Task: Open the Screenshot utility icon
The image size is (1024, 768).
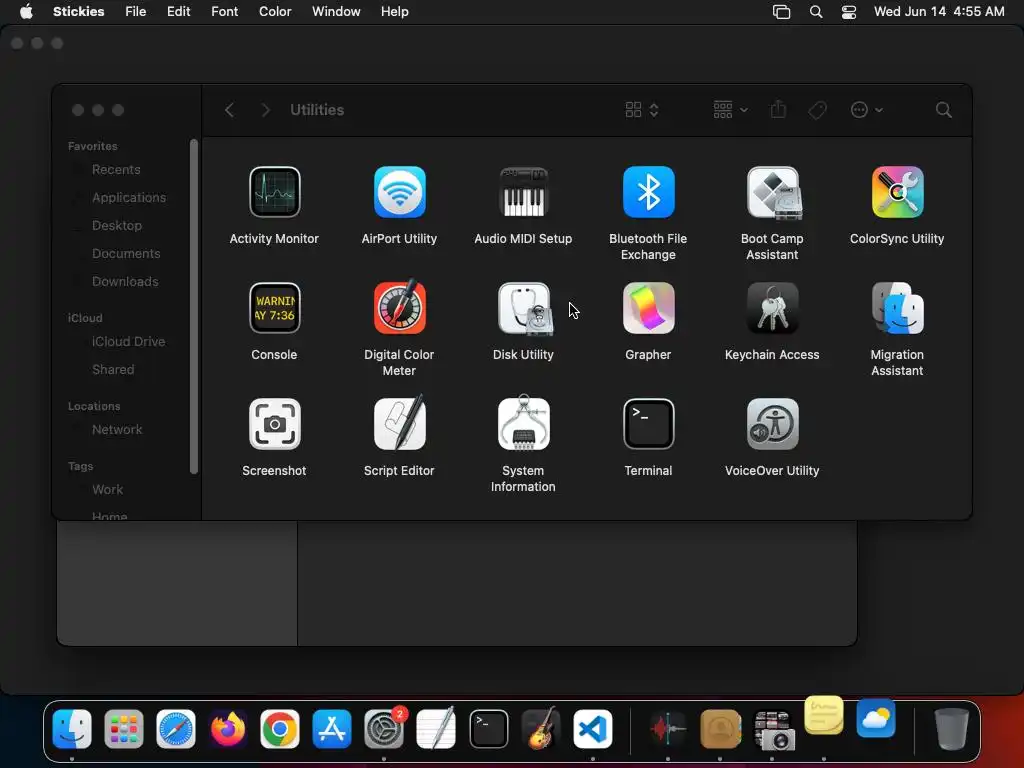Action: 274,424
